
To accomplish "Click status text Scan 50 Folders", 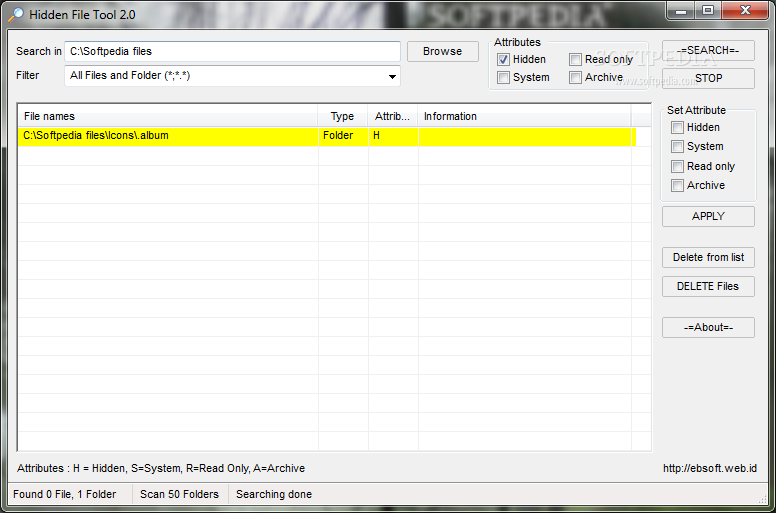I will point(179,494).
